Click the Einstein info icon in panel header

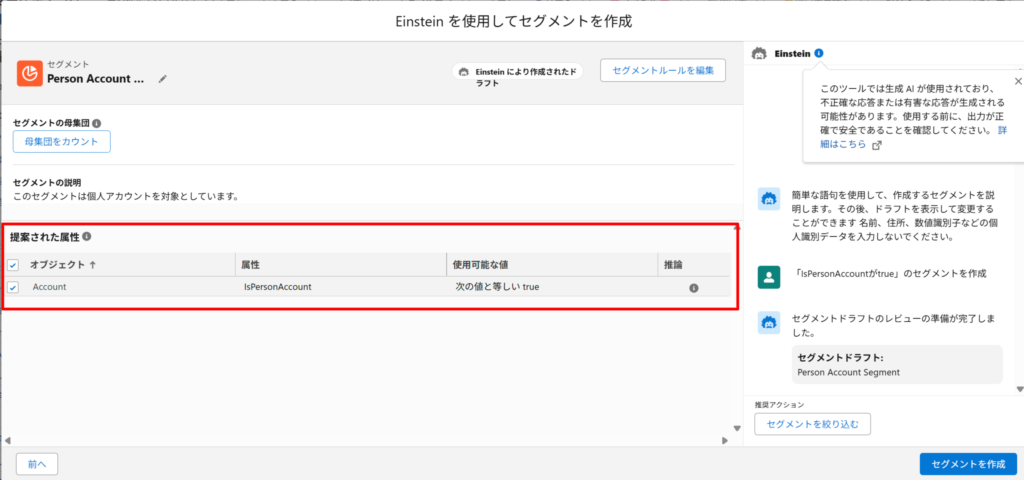pyautogui.click(x=819, y=53)
